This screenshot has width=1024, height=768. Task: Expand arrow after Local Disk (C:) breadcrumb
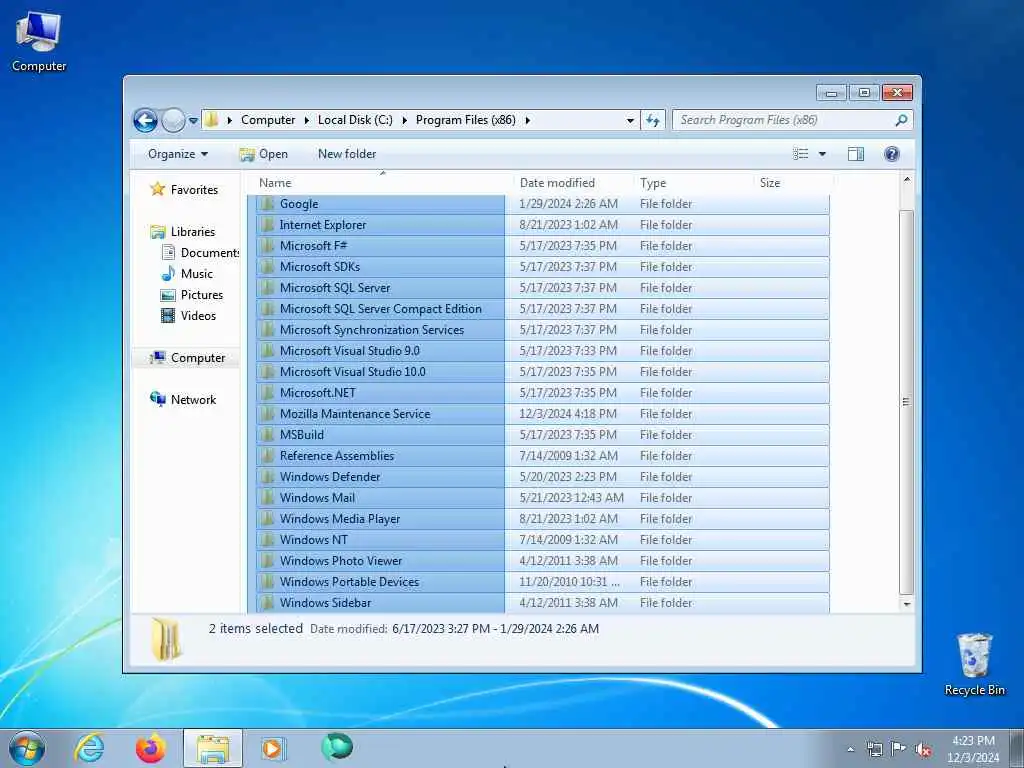tap(404, 120)
